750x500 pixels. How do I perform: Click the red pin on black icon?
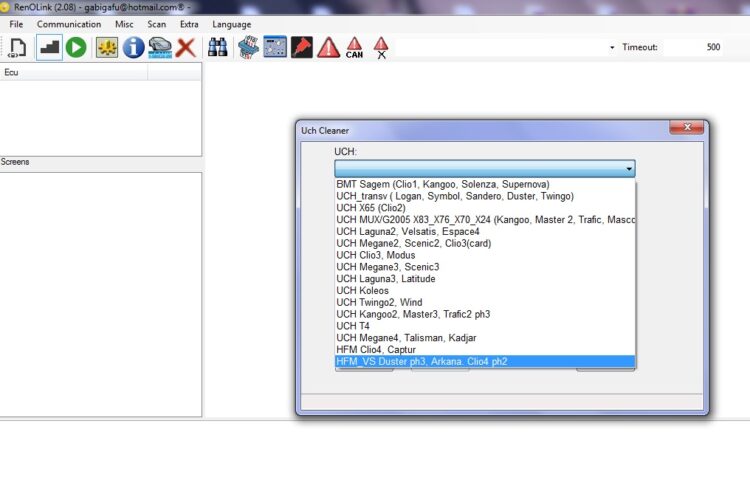(302, 47)
